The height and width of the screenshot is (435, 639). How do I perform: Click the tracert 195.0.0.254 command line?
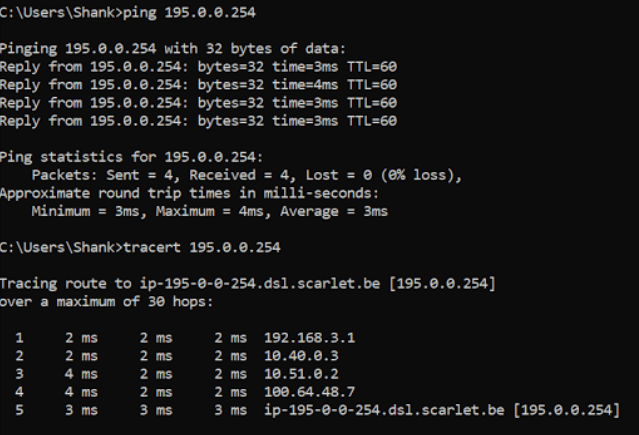pyautogui.click(x=140, y=247)
